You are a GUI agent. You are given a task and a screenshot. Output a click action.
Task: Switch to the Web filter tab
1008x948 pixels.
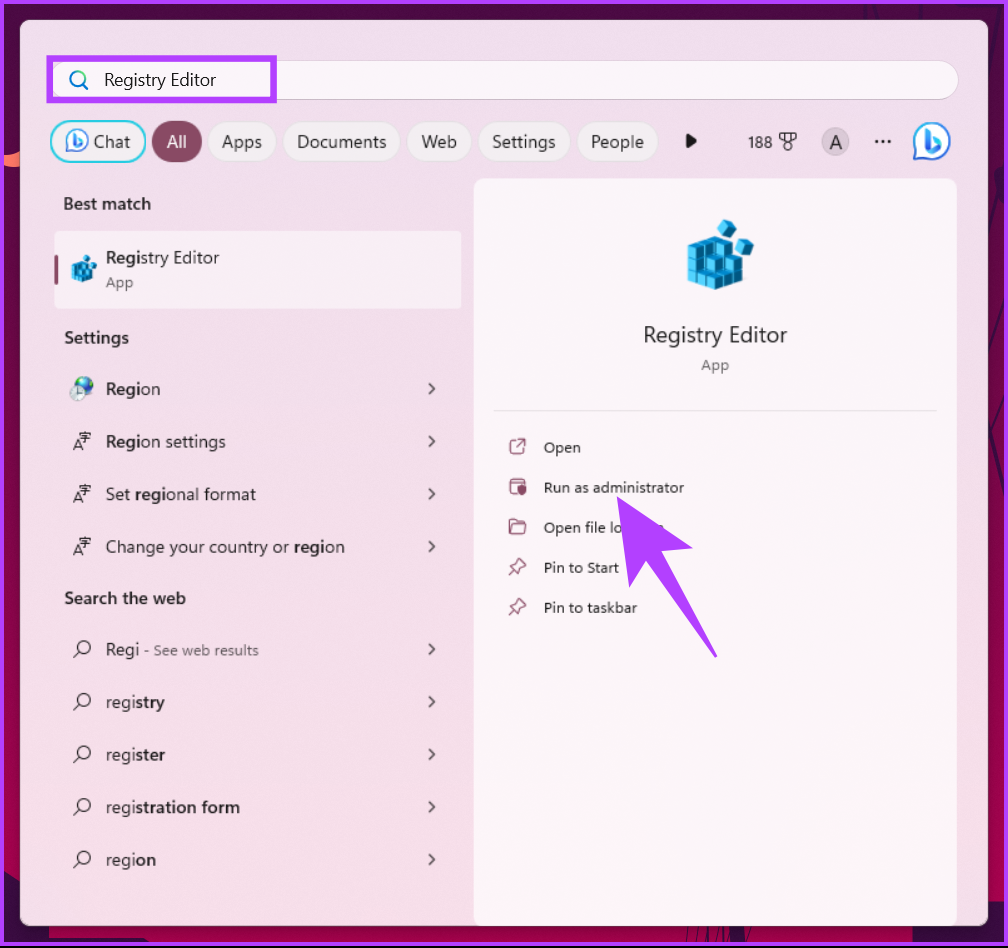click(x=439, y=141)
